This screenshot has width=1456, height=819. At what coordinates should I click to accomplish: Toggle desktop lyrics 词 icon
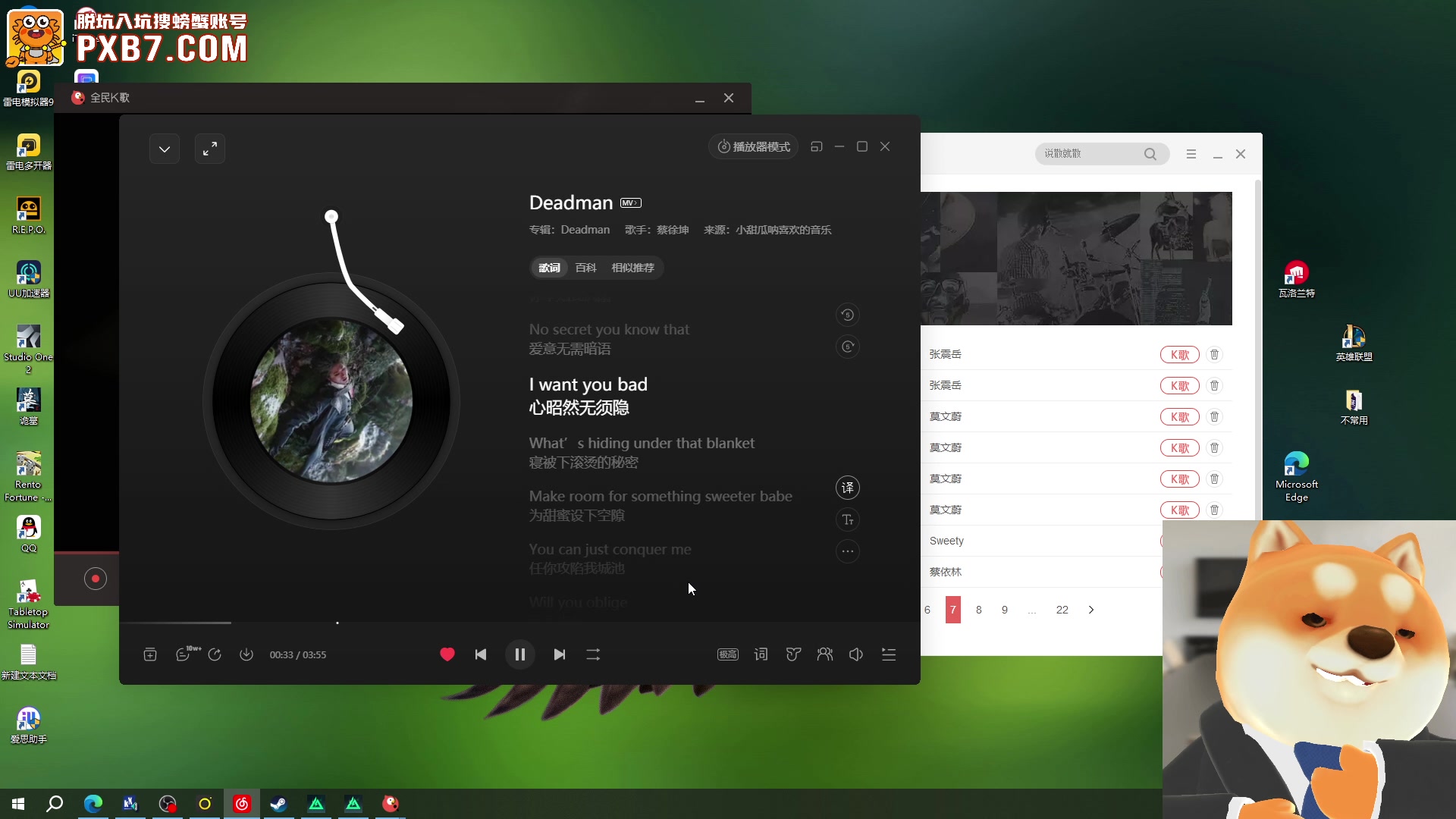tap(761, 654)
